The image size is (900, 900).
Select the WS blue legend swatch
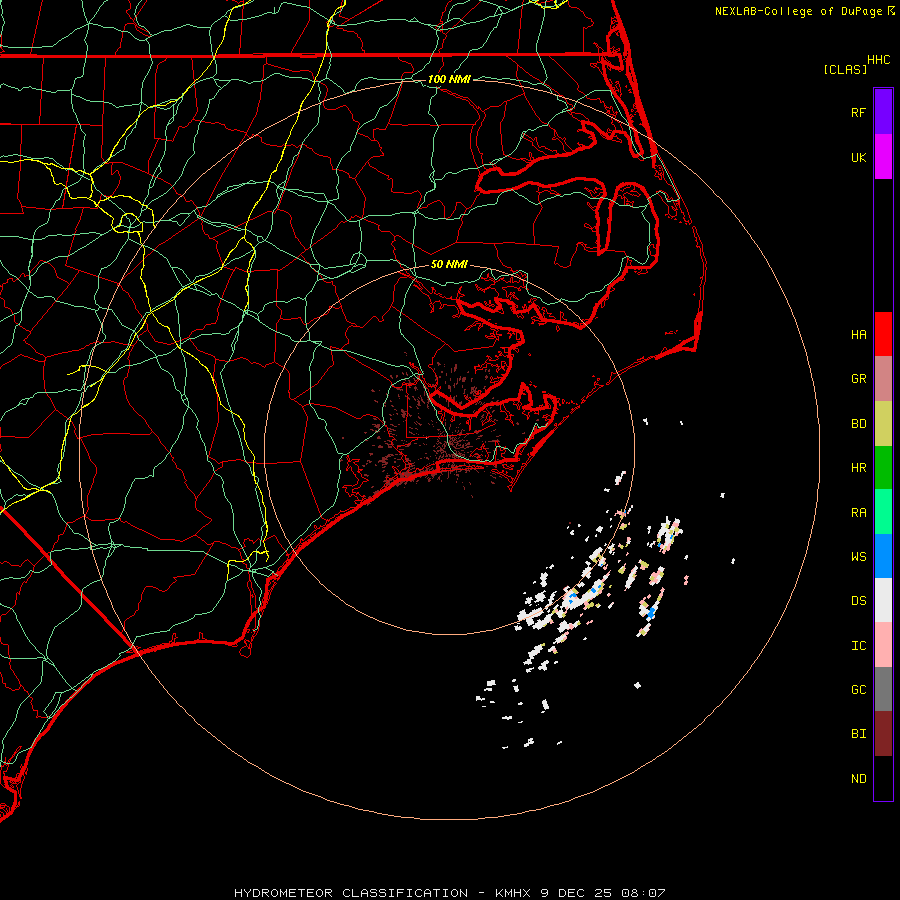[883, 556]
